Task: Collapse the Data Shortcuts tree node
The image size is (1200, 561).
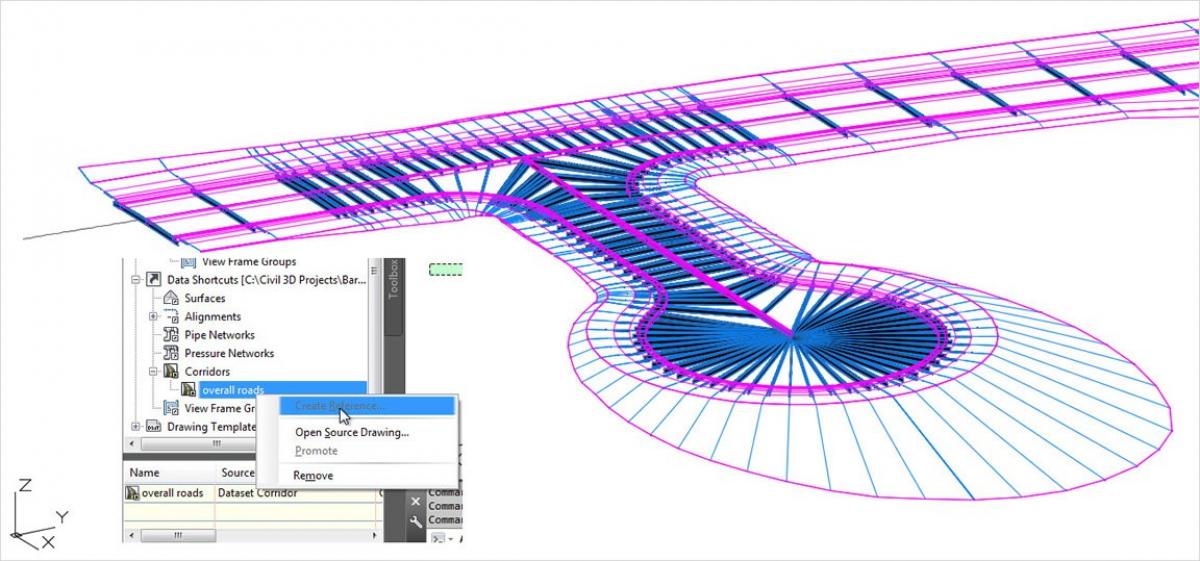Action: (136, 280)
